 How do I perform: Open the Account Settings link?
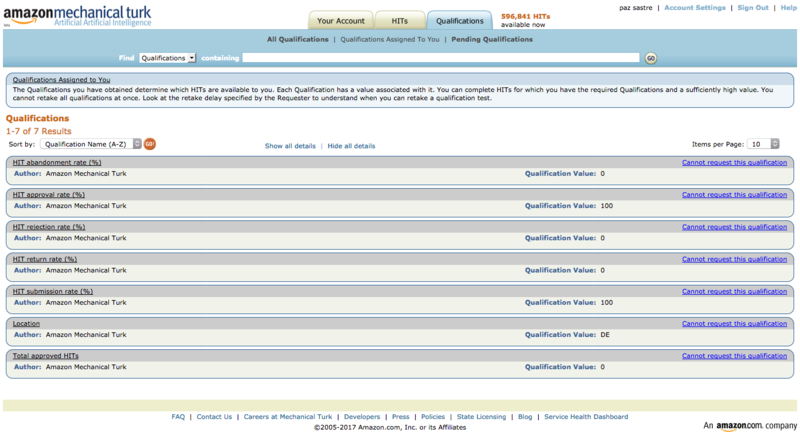click(695, 8)
